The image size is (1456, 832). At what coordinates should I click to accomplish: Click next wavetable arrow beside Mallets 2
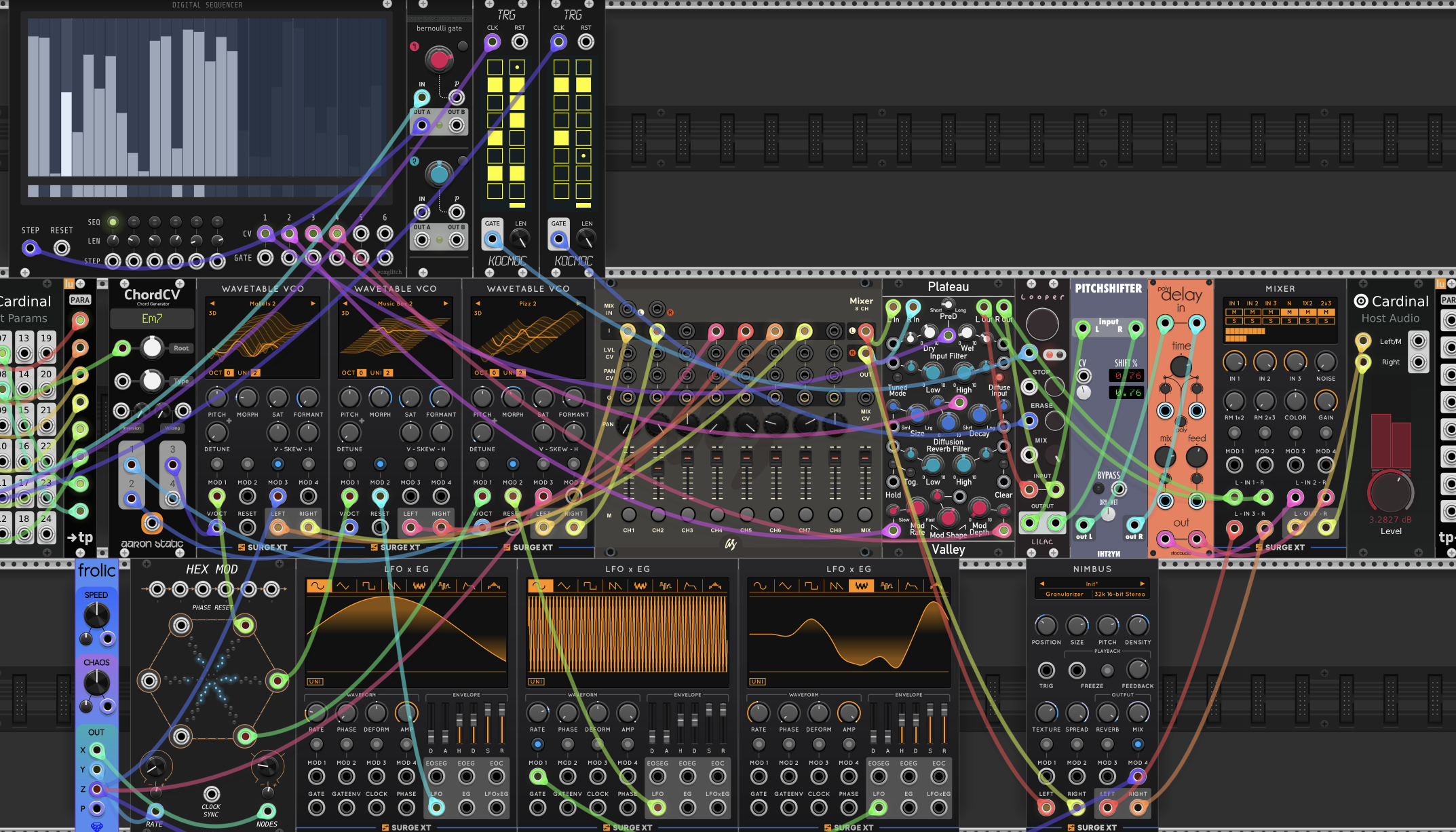(x=313, y=303)
